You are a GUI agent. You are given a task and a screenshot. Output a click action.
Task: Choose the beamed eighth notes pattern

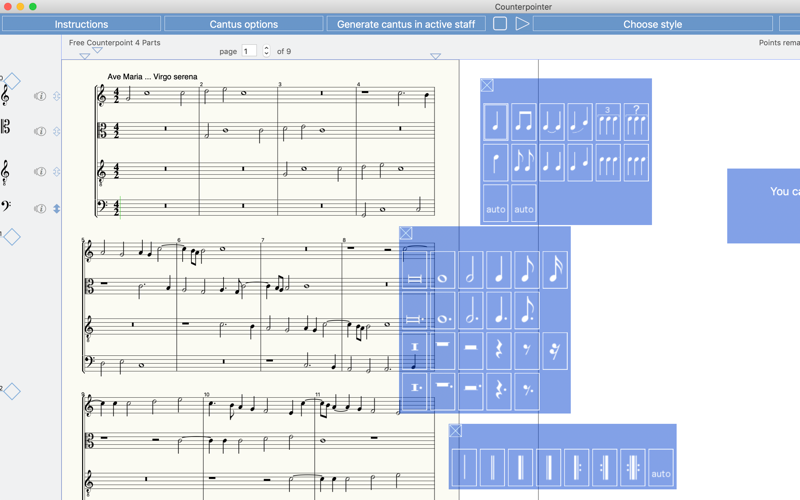(523, 122)
